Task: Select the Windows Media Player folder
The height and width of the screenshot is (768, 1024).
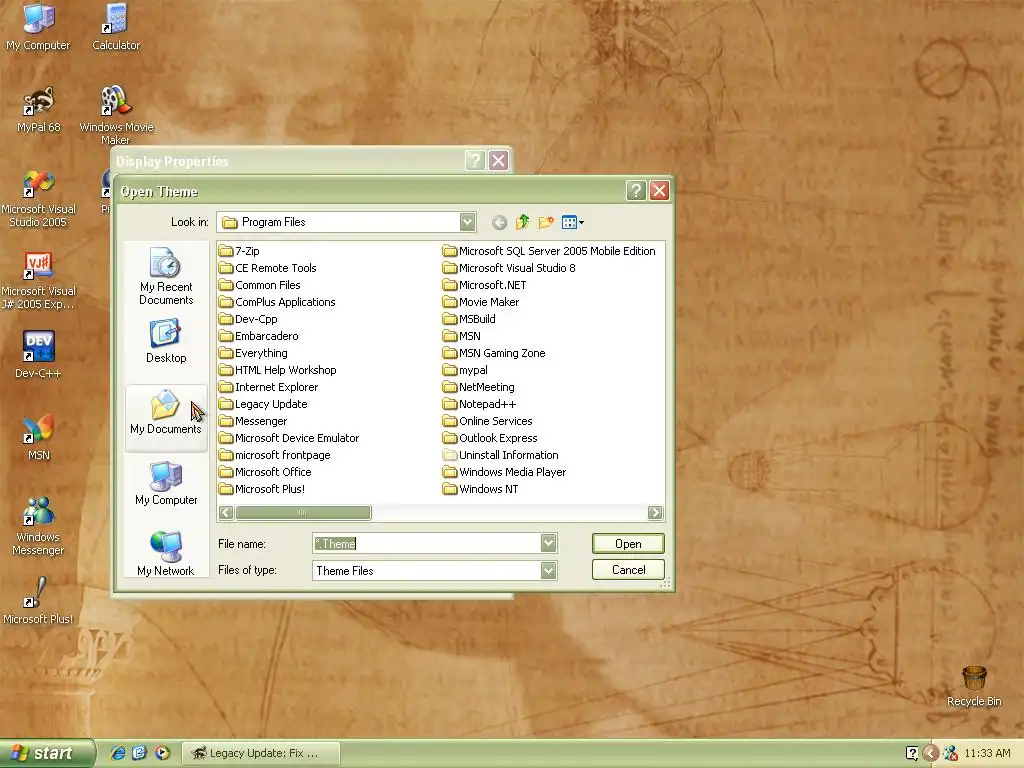Action: [505, 472]
